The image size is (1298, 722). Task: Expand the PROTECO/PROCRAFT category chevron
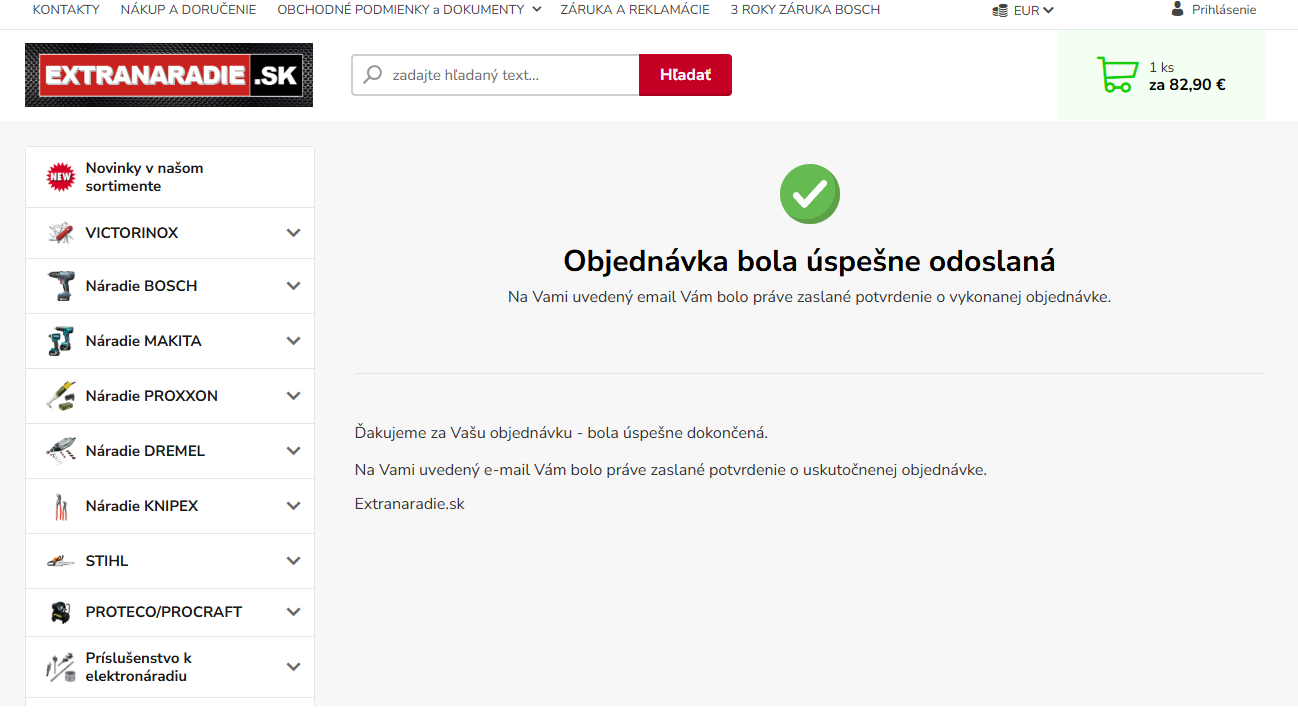[293, 612]
